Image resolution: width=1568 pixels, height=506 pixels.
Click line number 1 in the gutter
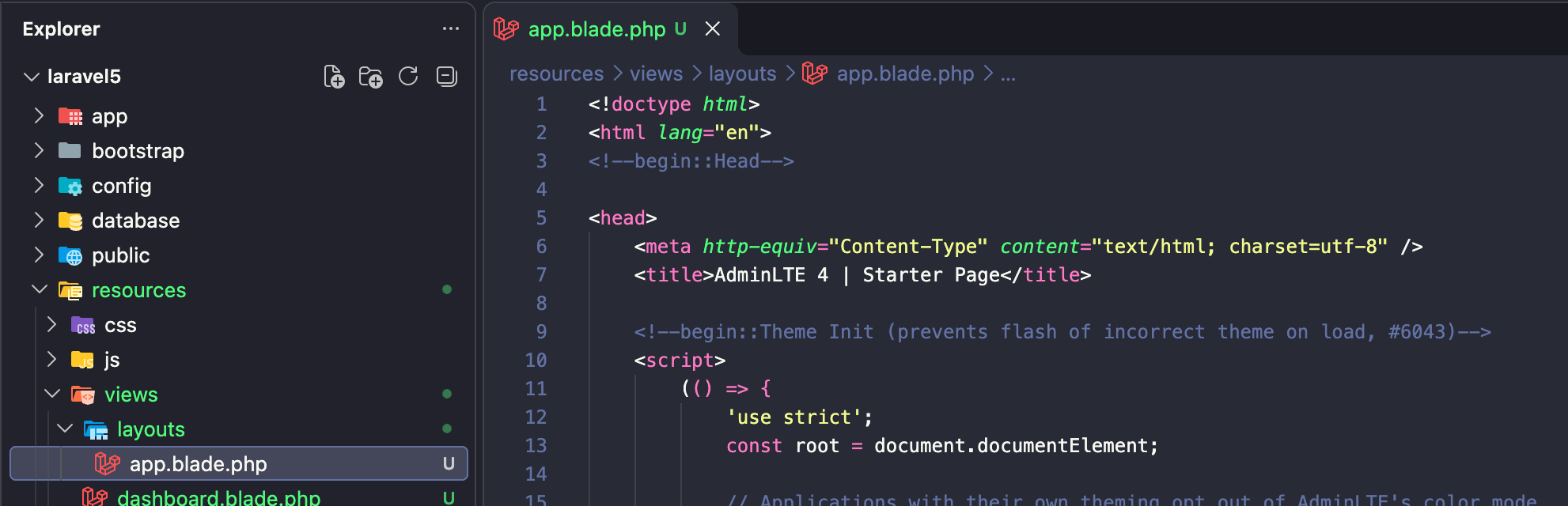(541, 104)
